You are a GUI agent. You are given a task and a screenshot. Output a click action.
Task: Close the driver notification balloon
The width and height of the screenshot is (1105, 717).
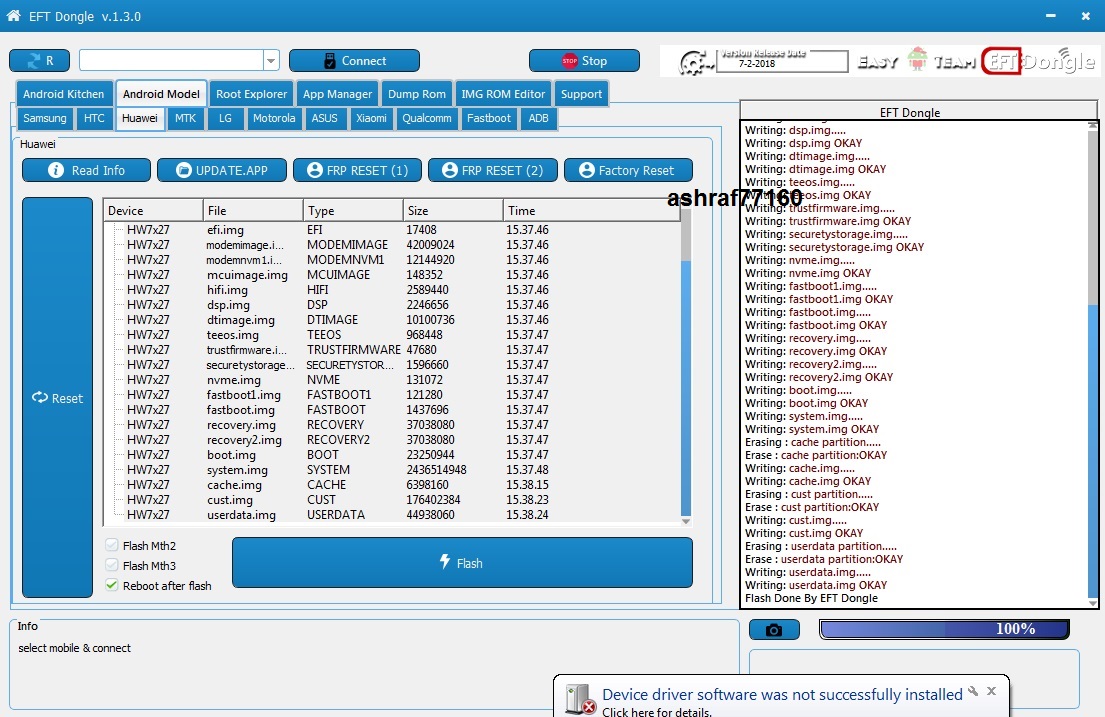point(992,691)
